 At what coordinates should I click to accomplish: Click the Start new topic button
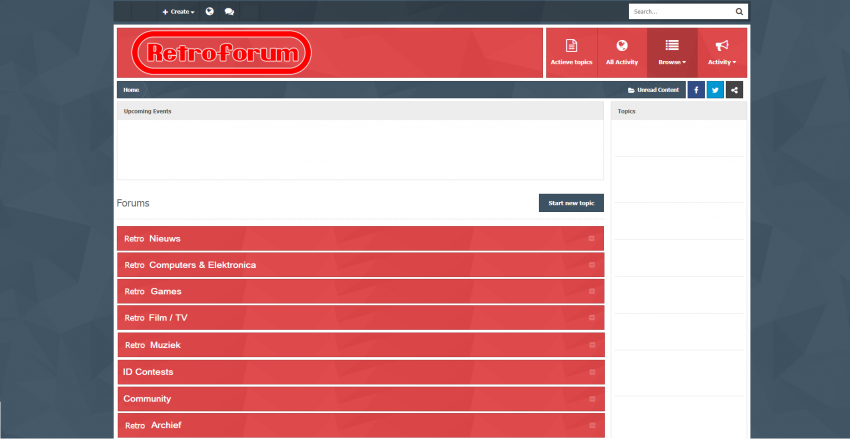(571, 203)
